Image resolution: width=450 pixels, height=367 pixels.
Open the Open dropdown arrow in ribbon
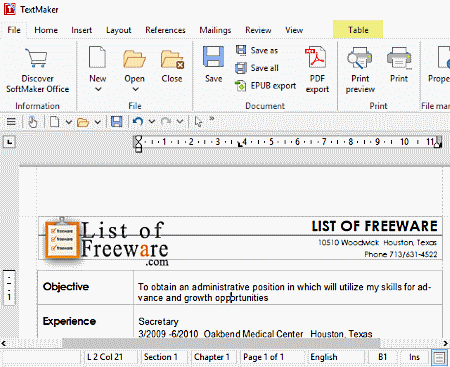pos(135,89)
